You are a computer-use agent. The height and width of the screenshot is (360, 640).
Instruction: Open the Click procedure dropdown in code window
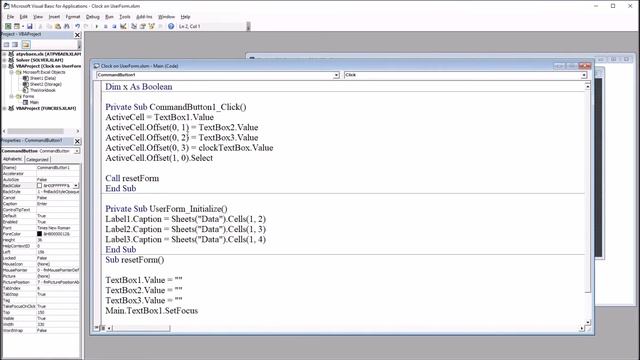[584, 75]
